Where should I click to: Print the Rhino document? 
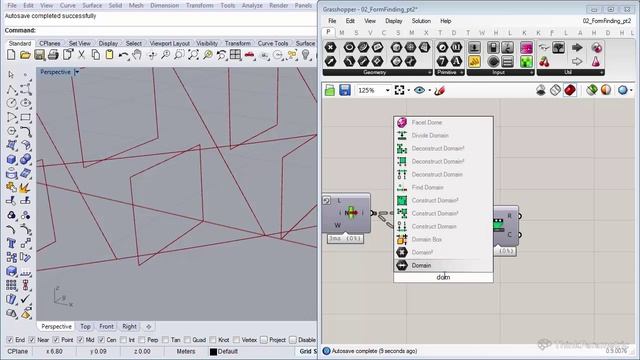[x=53, y=55]
